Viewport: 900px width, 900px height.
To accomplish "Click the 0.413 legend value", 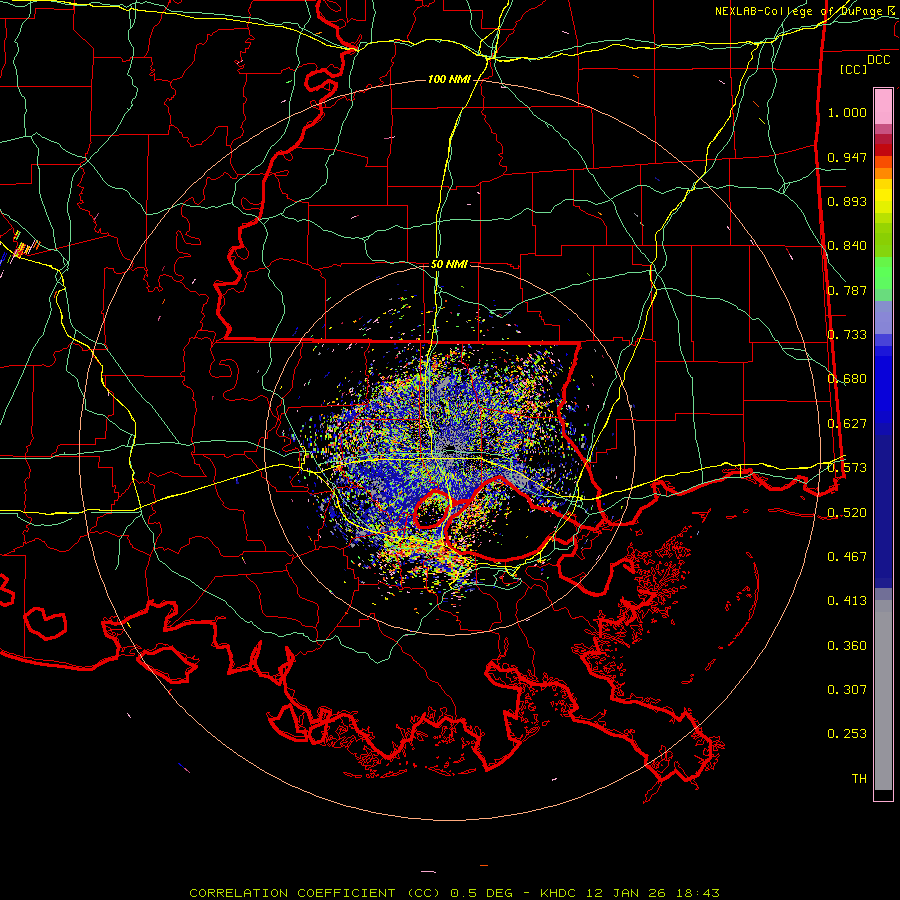I will point(847,601).
